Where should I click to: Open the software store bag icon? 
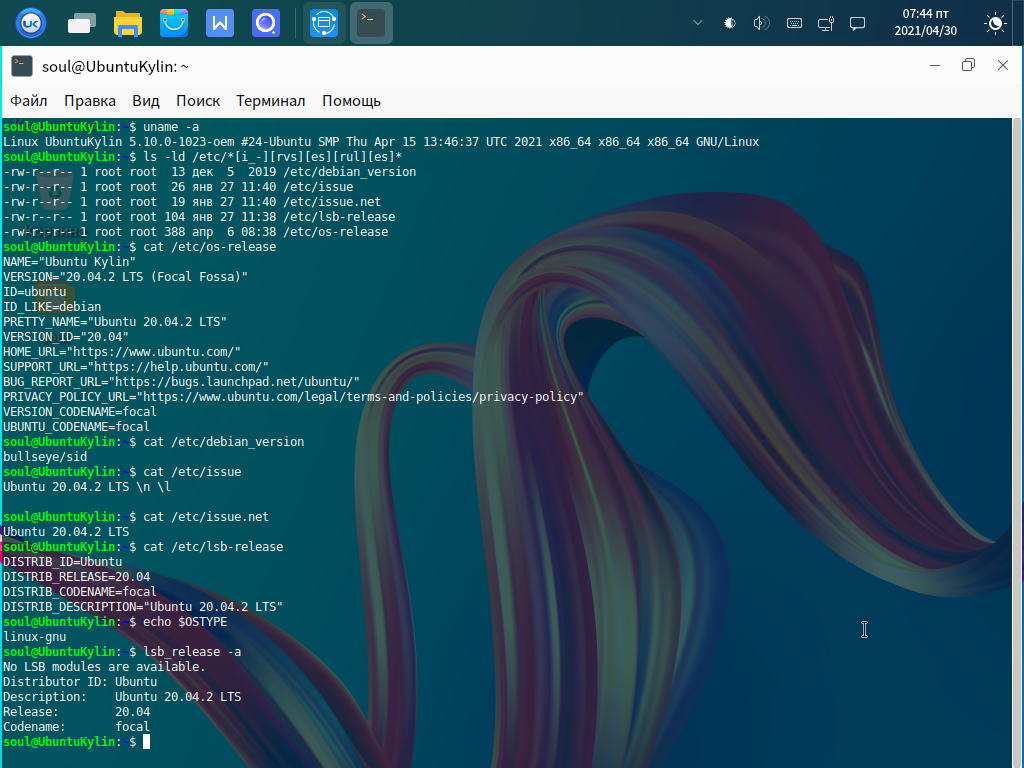coord(174,24)
